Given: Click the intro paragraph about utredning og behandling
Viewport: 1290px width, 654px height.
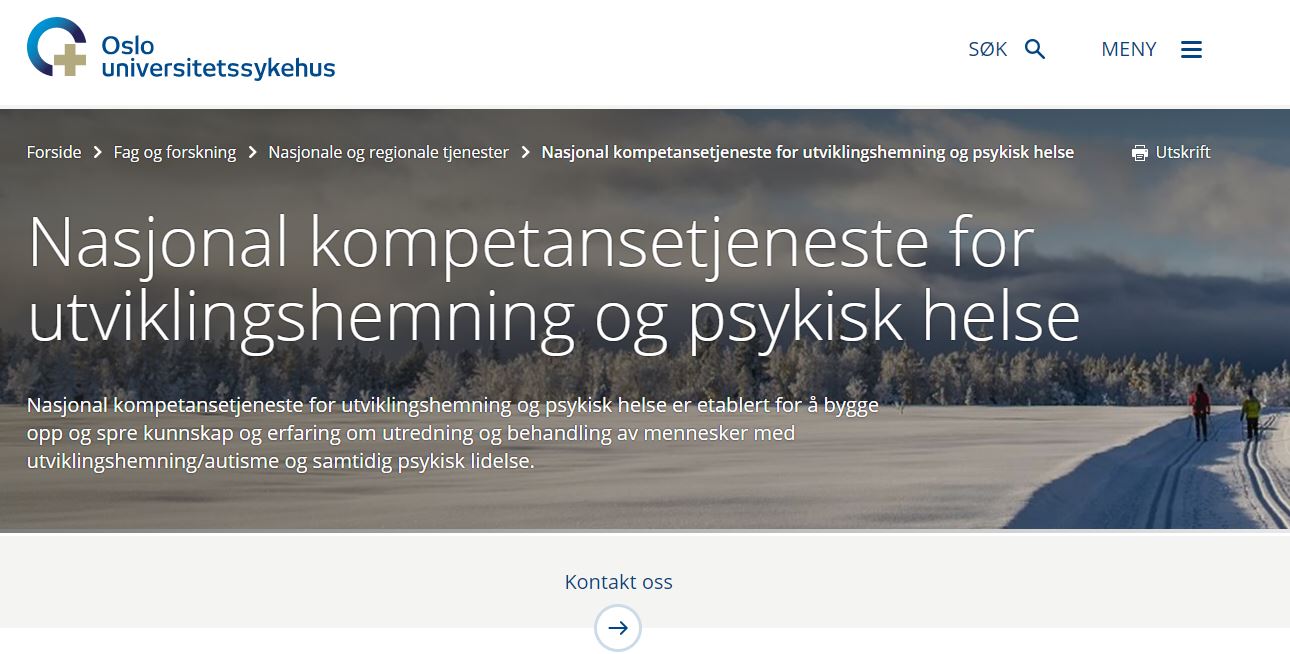Looking at the screenshot, I should 453,434.
